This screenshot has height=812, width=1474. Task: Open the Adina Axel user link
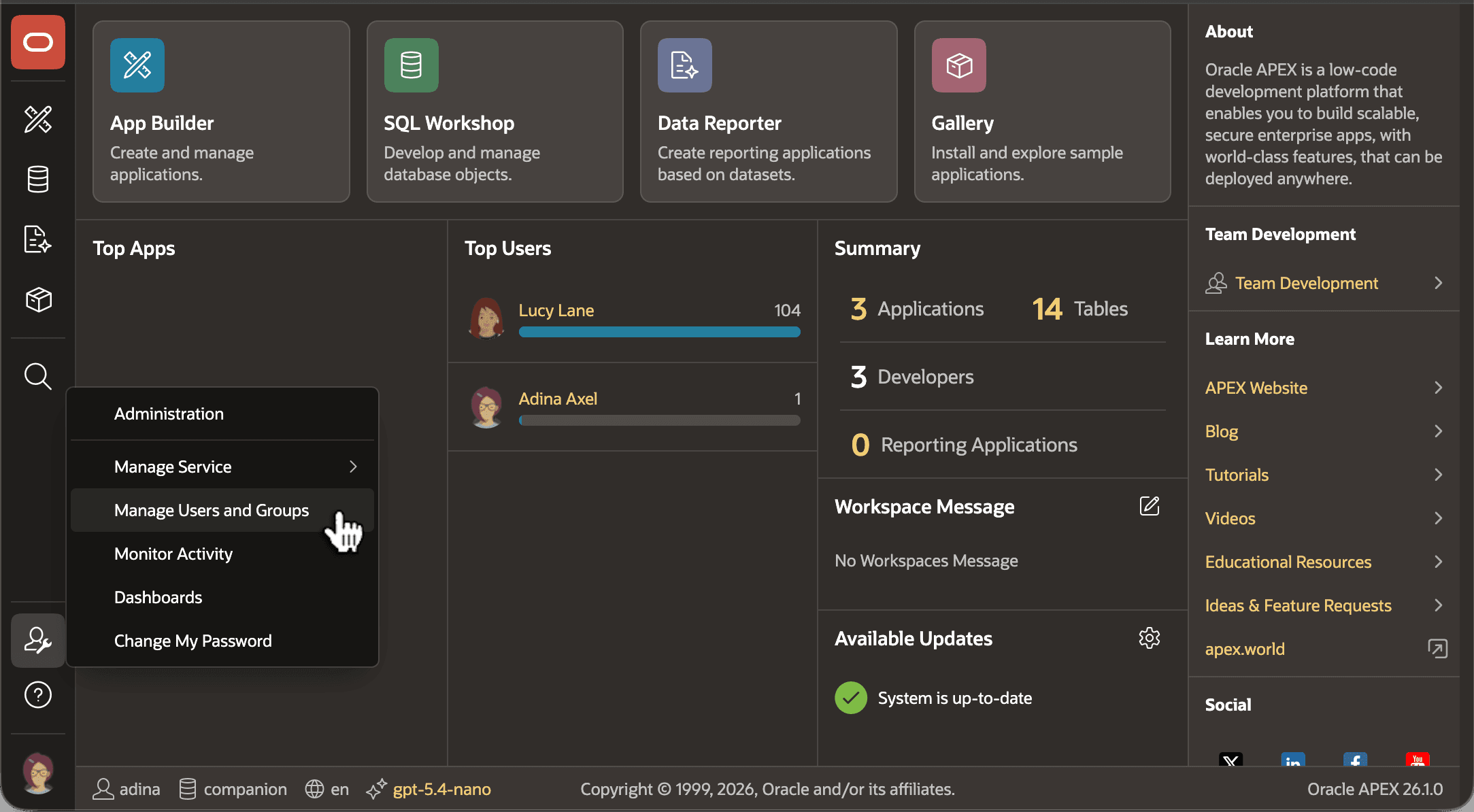[558, 399]
